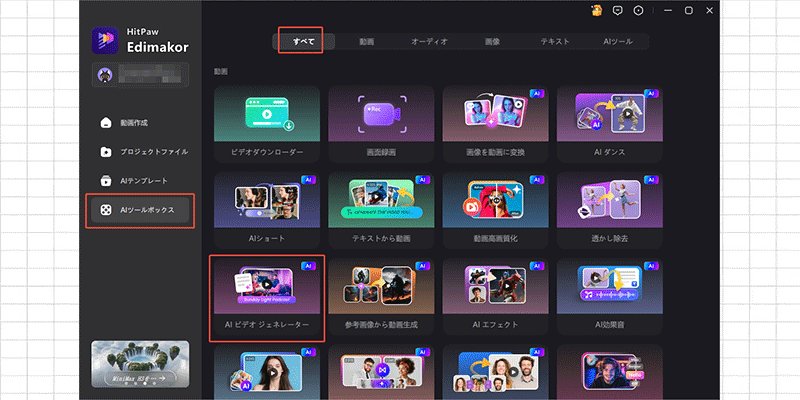Switch to the 画像 tab
The image size is (800, 400).
(x=492, y=42)
